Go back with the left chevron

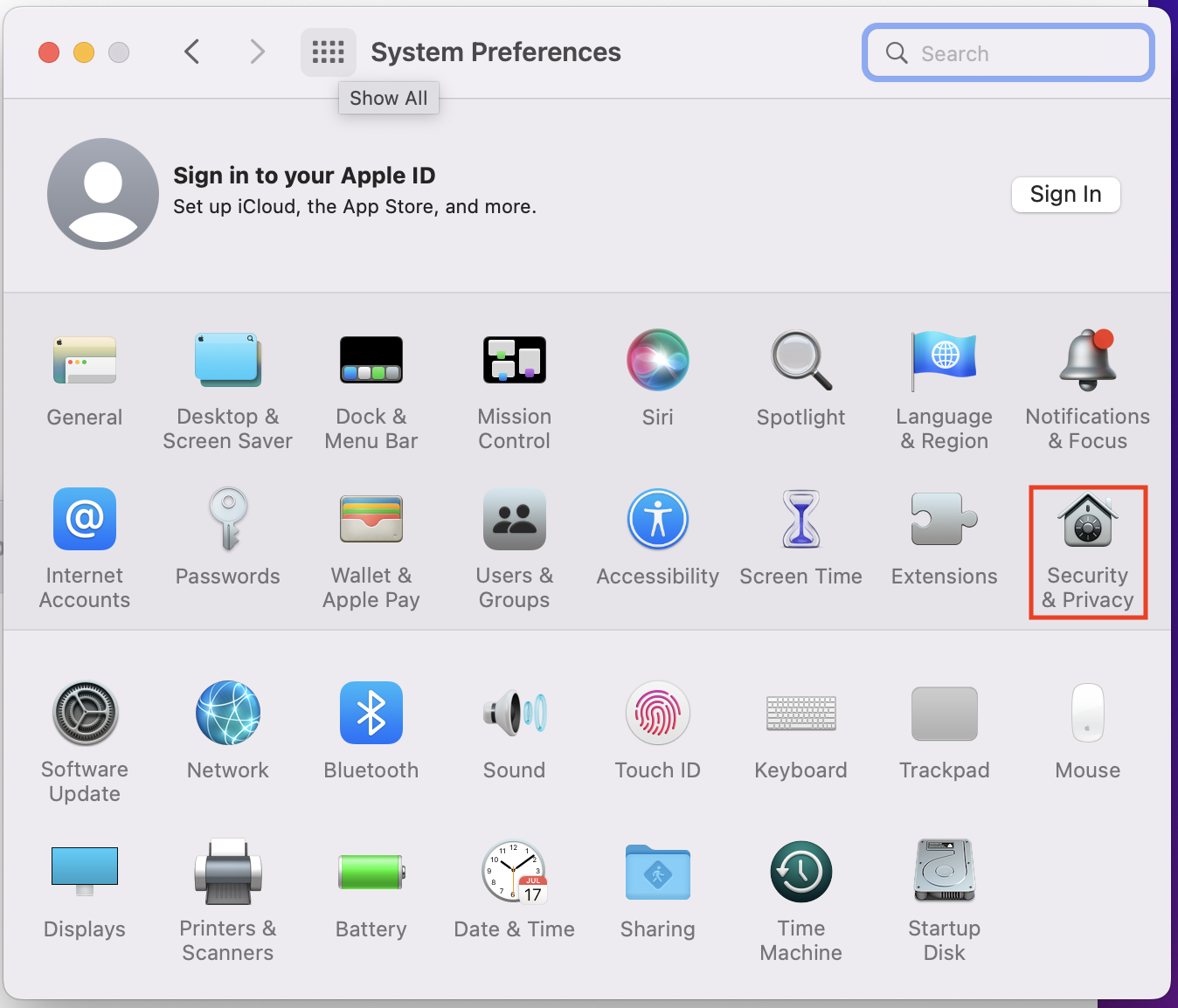coord(192,52)
